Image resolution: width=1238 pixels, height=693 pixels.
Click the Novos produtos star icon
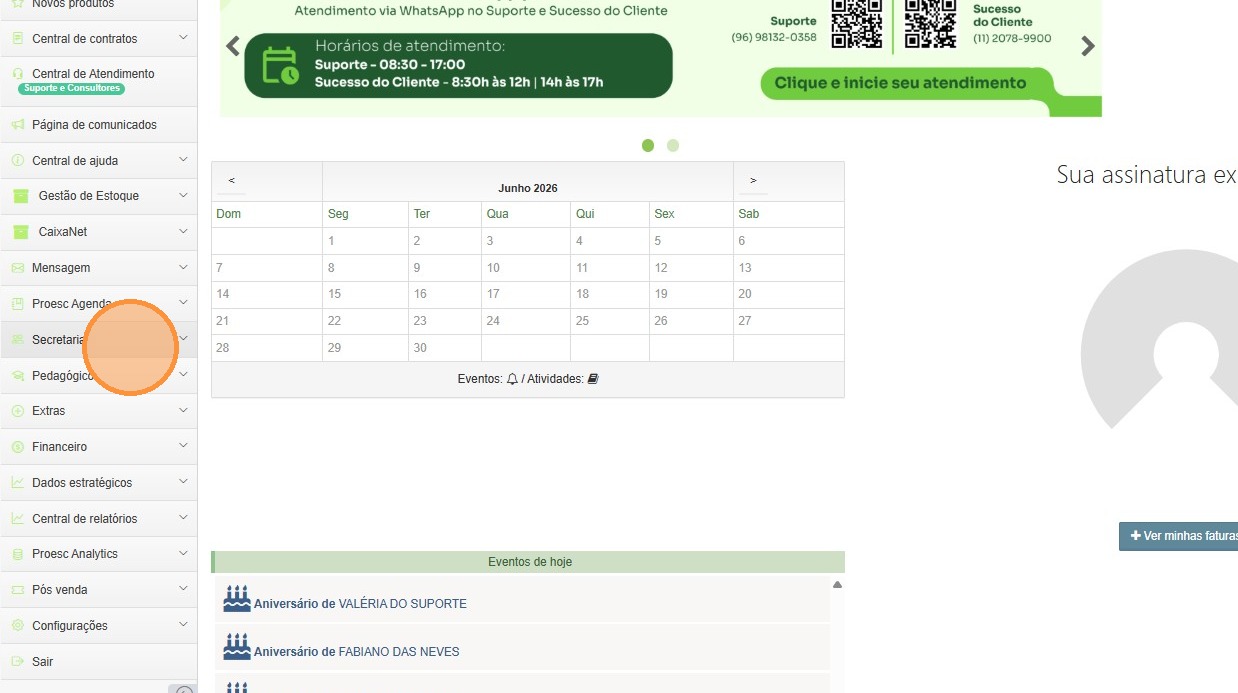point(18,4)
